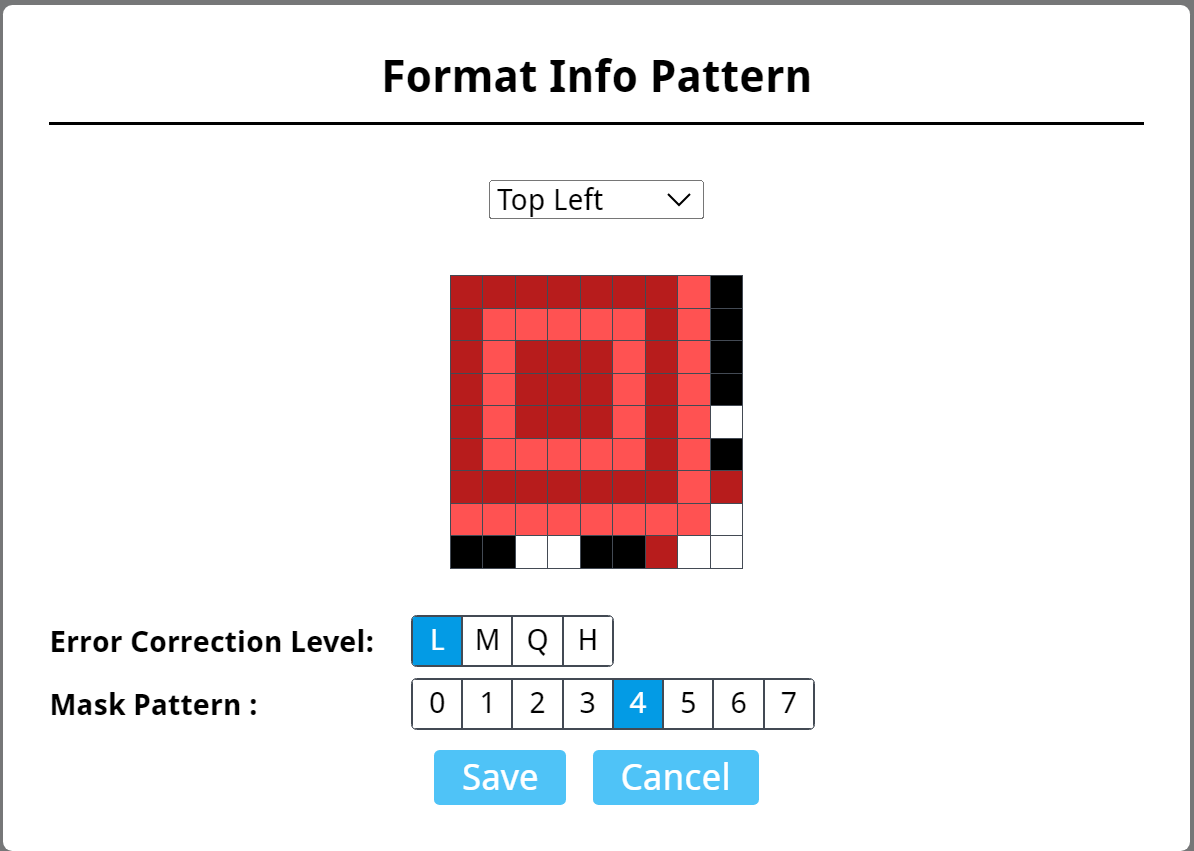Click the black module at grid top-right corner
1194x851 pixels.
pyautogui.click(x=726, y=291)
